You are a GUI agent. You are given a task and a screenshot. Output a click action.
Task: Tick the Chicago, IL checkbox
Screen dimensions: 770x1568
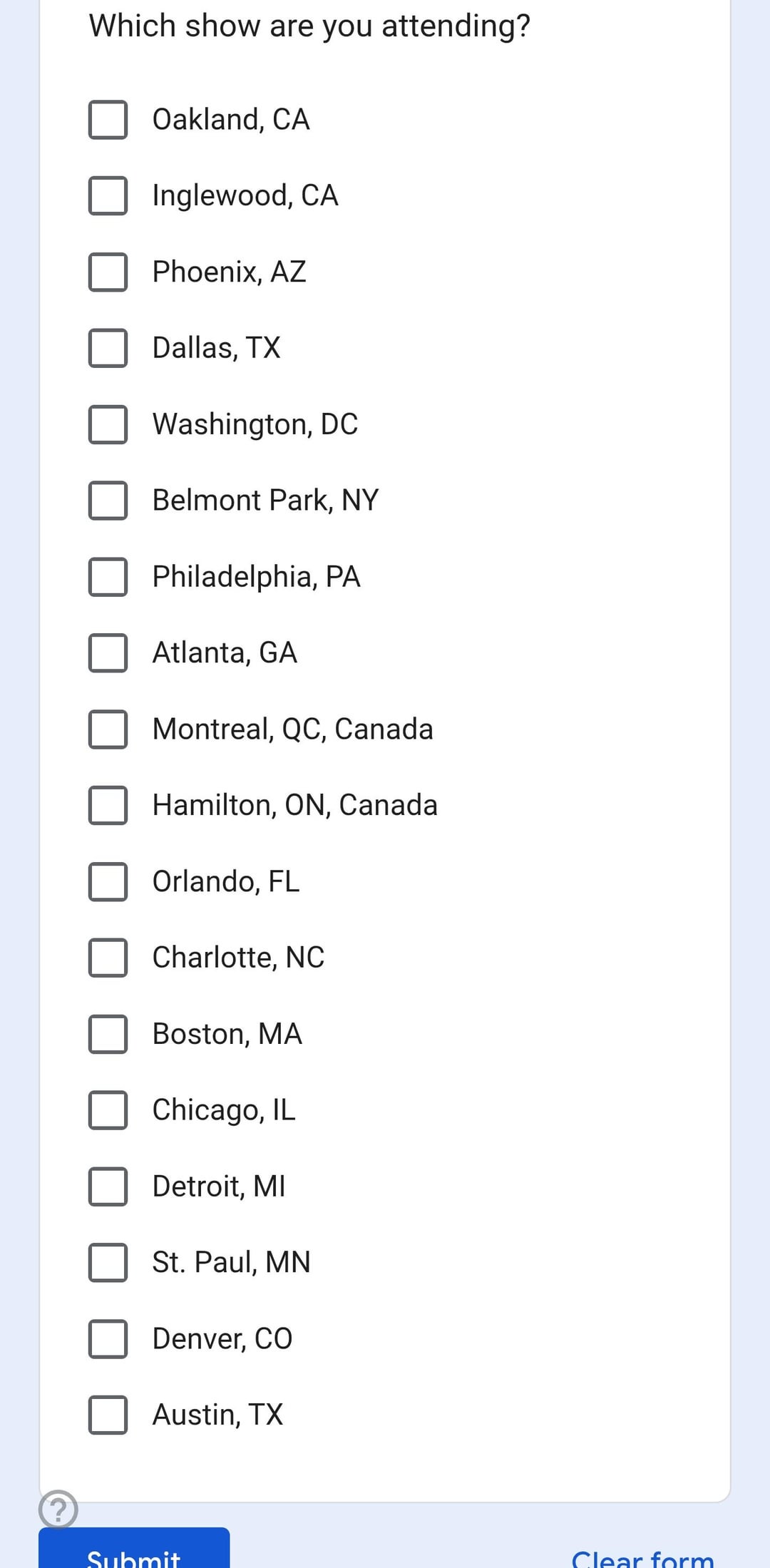coord(108,1110)
